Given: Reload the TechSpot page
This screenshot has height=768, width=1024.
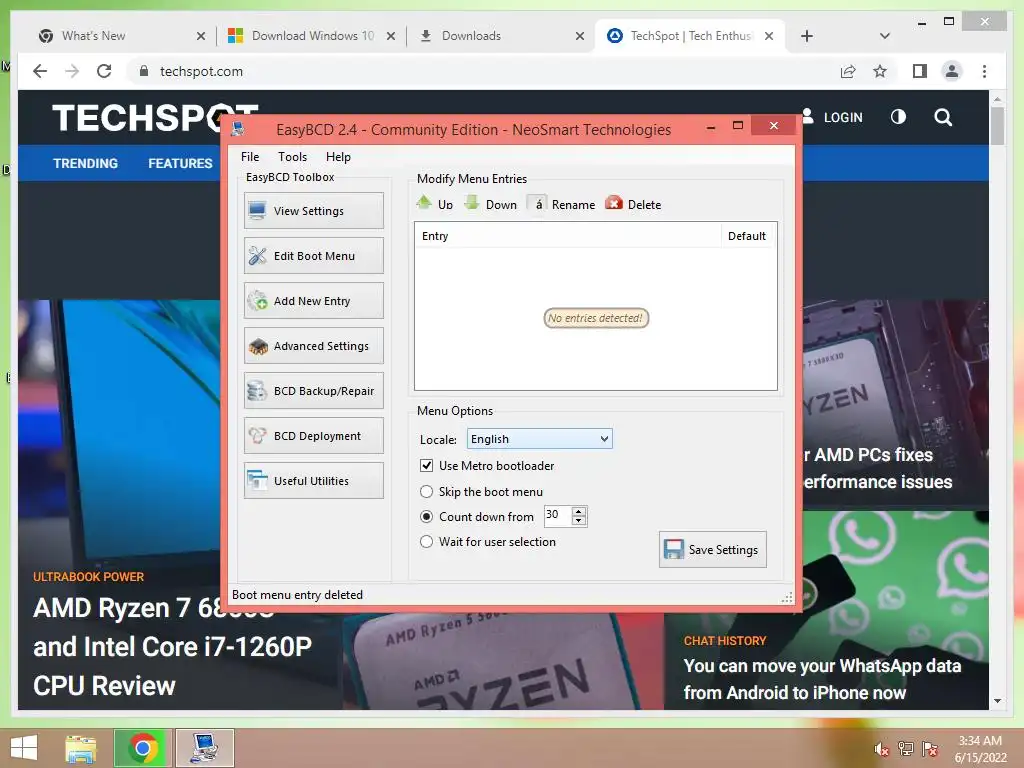Looking at the screenshot, I should pos(104,71).
